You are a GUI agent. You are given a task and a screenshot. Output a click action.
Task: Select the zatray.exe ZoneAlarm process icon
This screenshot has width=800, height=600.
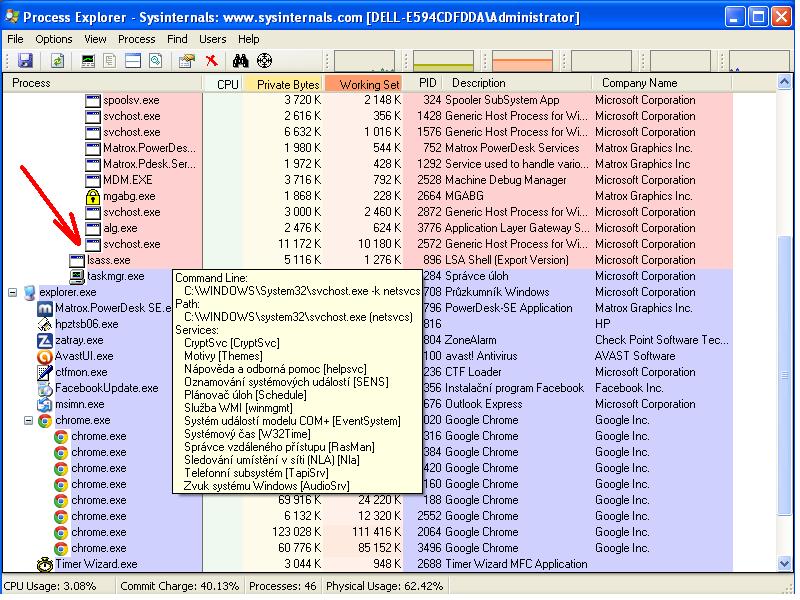point(44,340)
